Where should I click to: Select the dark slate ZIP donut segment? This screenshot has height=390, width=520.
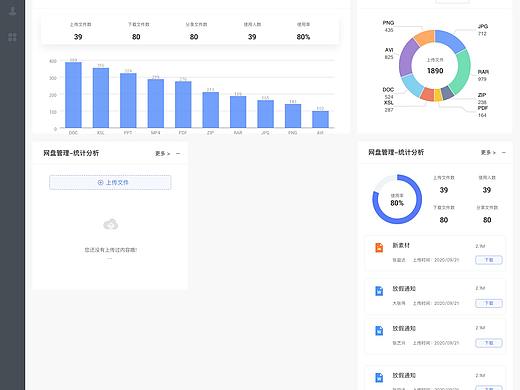(x=447, y=92)
